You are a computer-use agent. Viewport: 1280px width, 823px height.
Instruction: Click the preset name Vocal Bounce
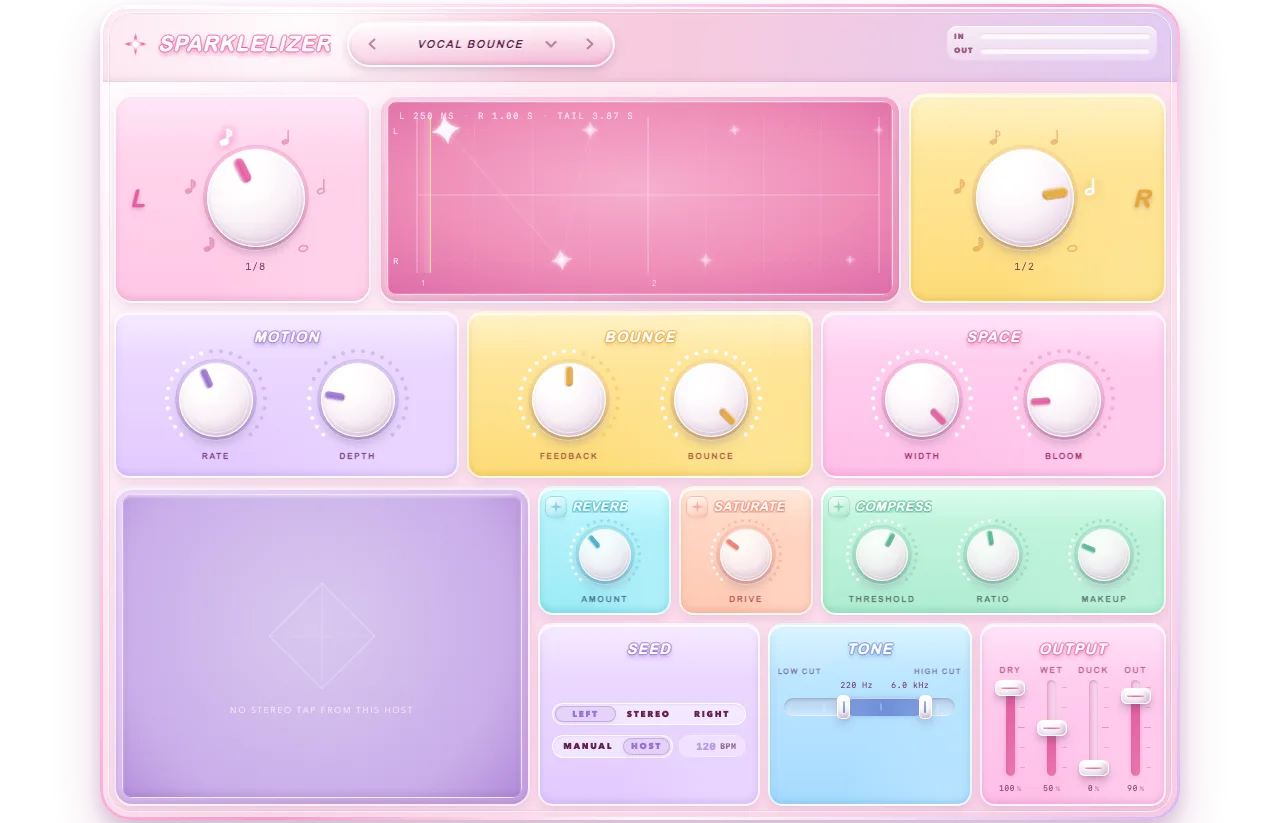[470, 44]
